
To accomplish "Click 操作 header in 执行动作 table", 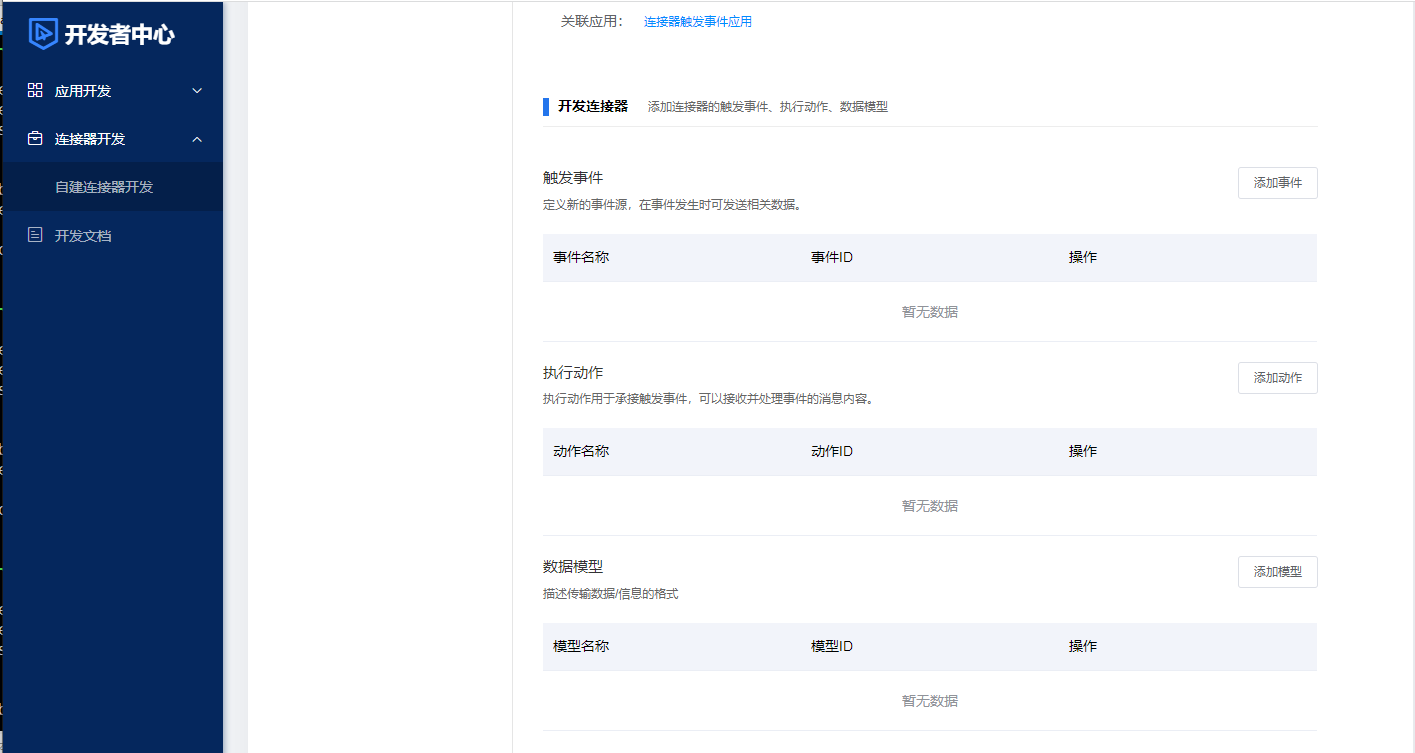I will click(1083, 451).
